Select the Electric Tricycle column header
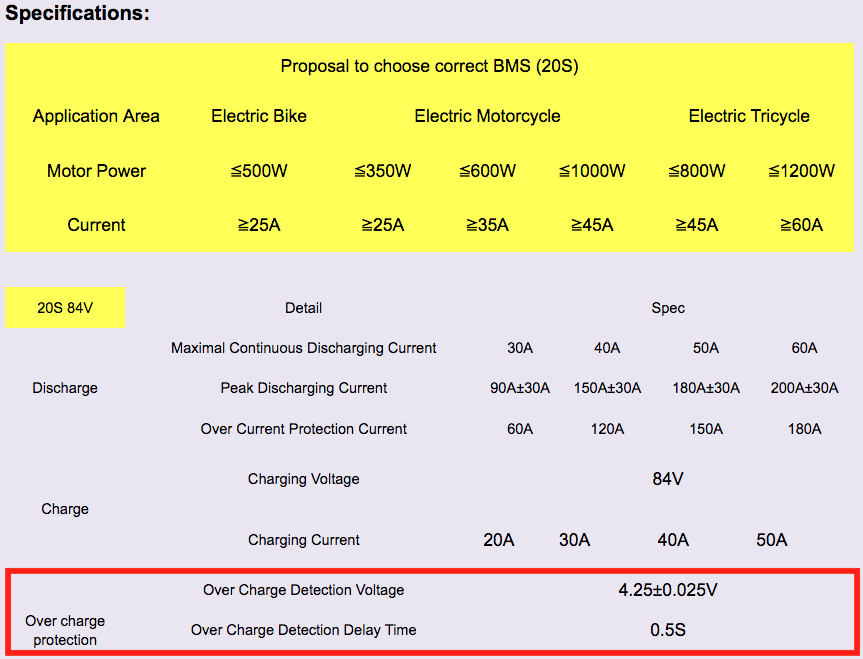This screenshot has height=659, width=863. (749, 116)
